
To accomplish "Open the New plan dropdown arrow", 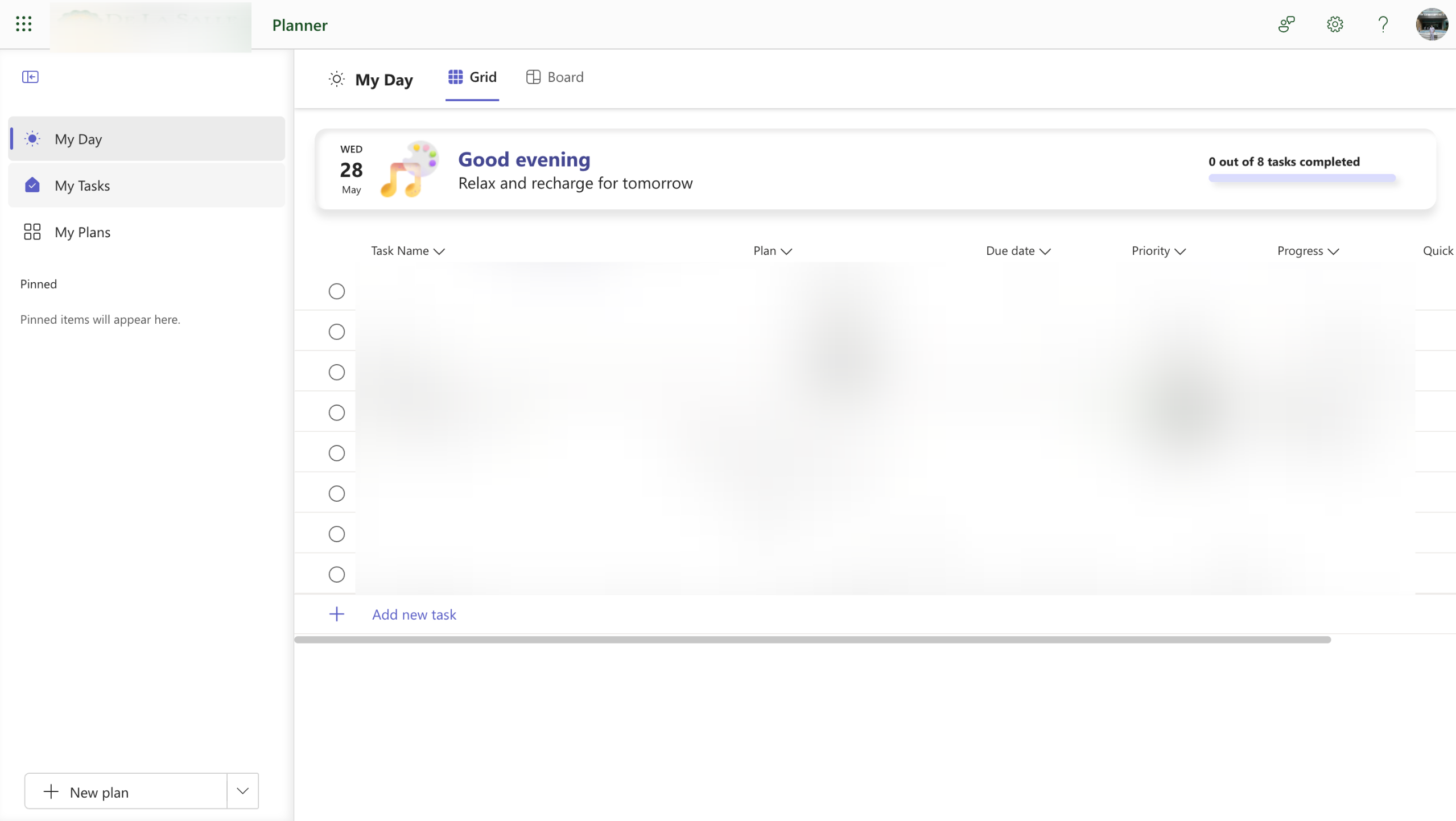I will pos(243,791).
